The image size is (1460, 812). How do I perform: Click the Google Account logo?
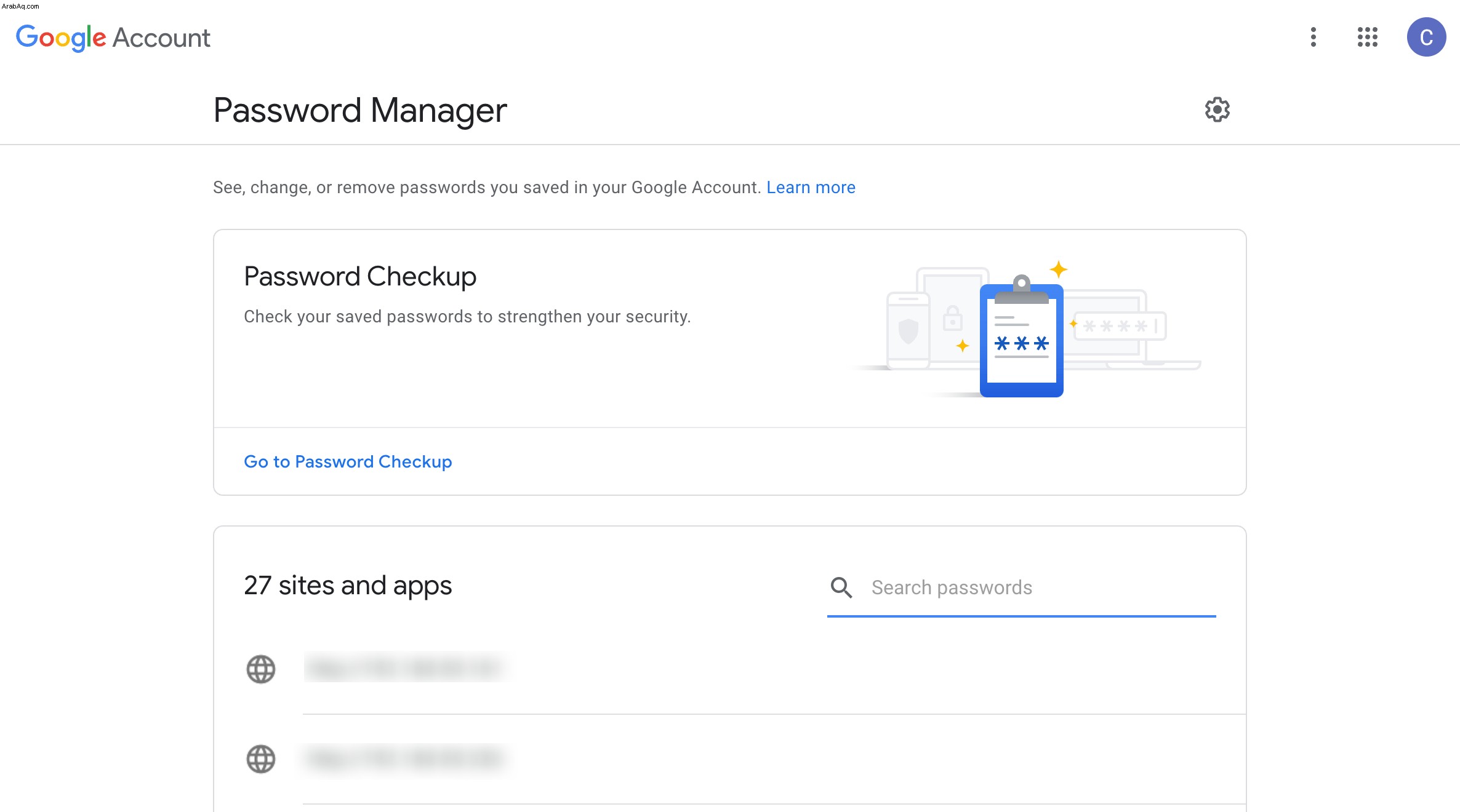[x=113, y=38]
